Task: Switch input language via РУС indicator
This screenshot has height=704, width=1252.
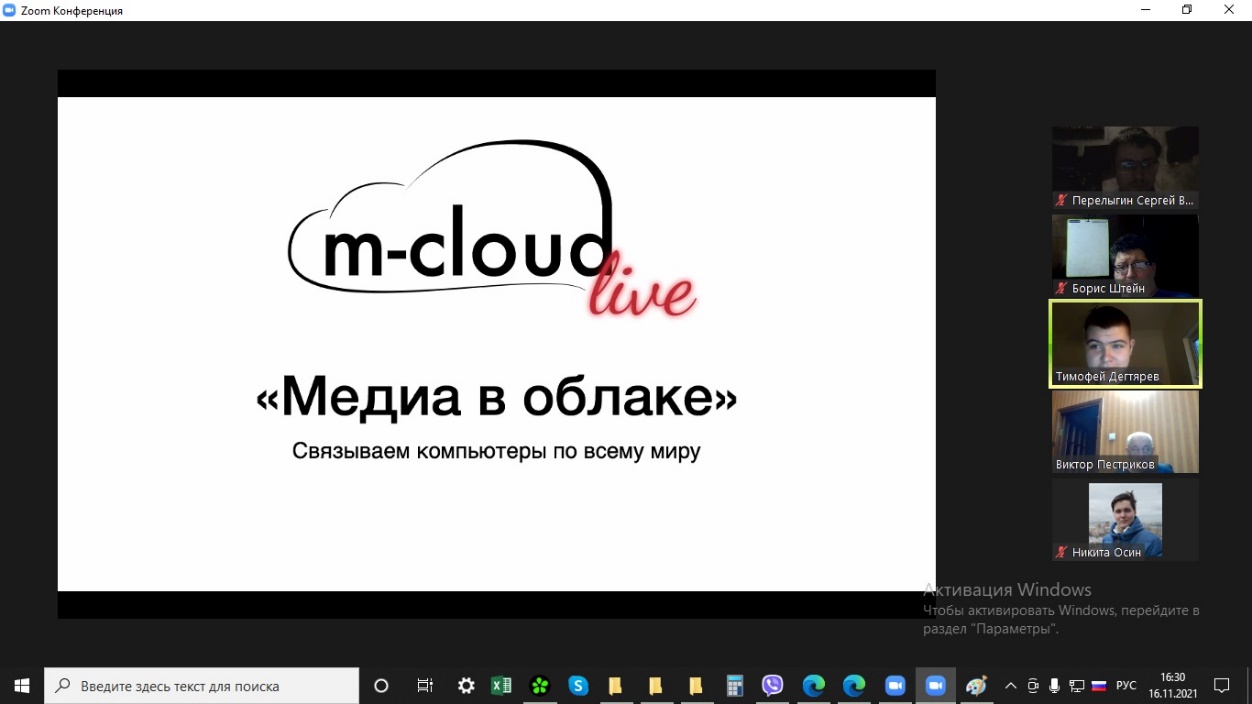Action: pos(1126,686)
